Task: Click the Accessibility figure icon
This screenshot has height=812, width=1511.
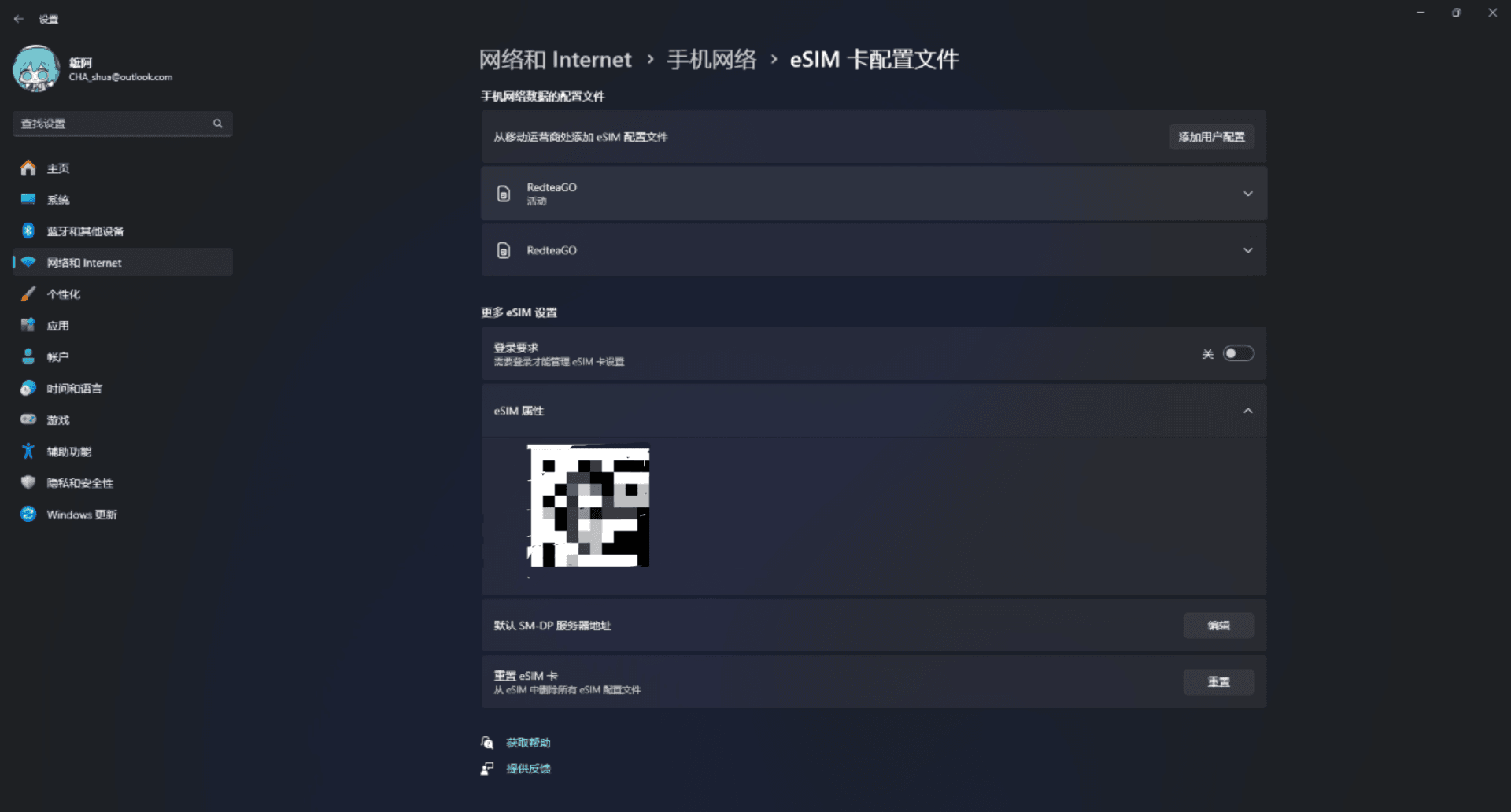Action: click(28, 451)
